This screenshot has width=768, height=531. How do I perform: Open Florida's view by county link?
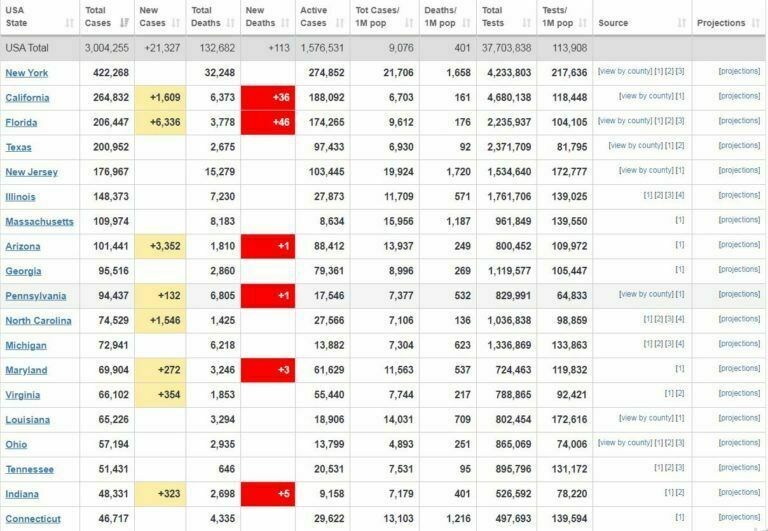625,121
